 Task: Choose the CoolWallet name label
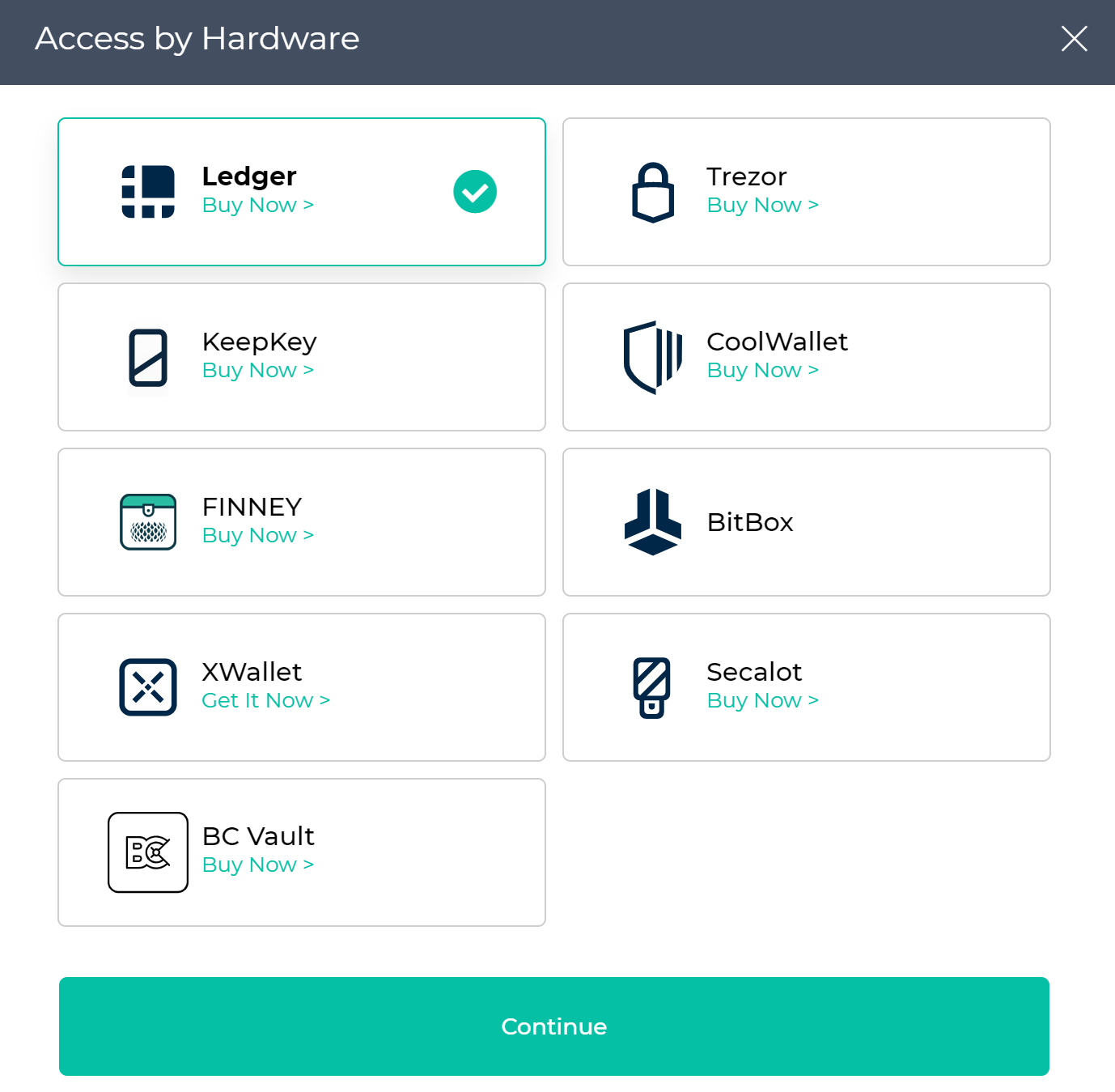[778, 342]
